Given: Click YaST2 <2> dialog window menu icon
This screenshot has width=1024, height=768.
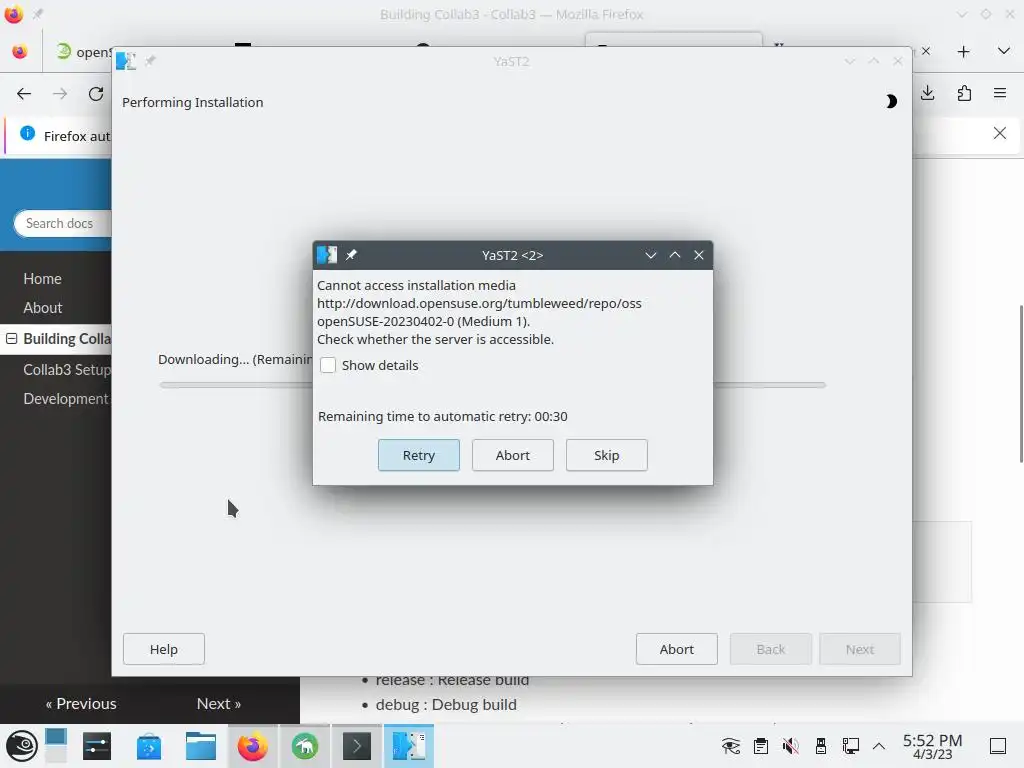Looking at the screenshot, I should 327,255.
